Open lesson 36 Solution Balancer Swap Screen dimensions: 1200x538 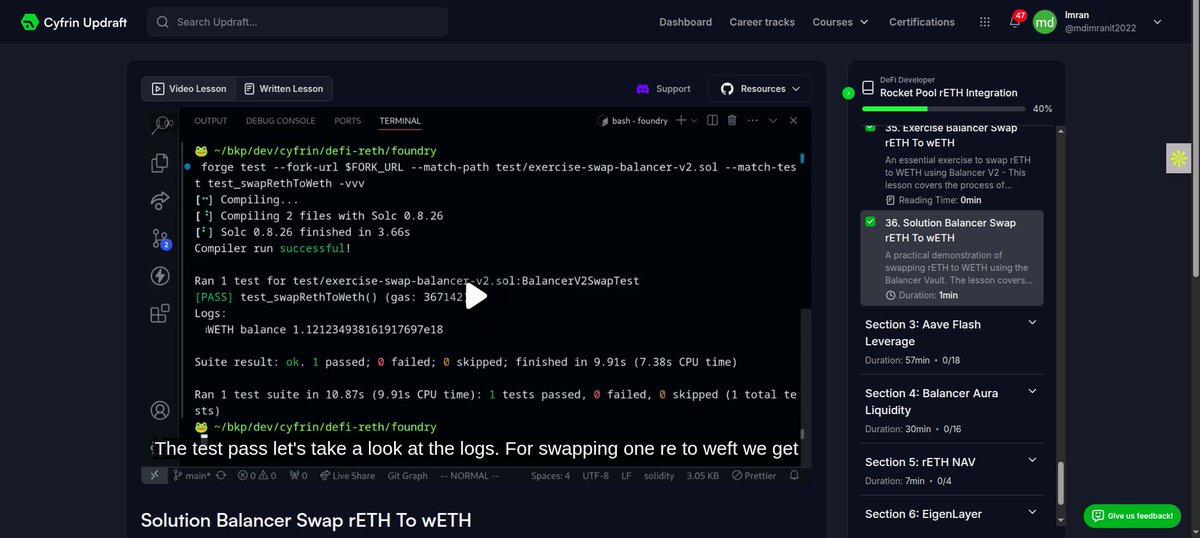953,258
